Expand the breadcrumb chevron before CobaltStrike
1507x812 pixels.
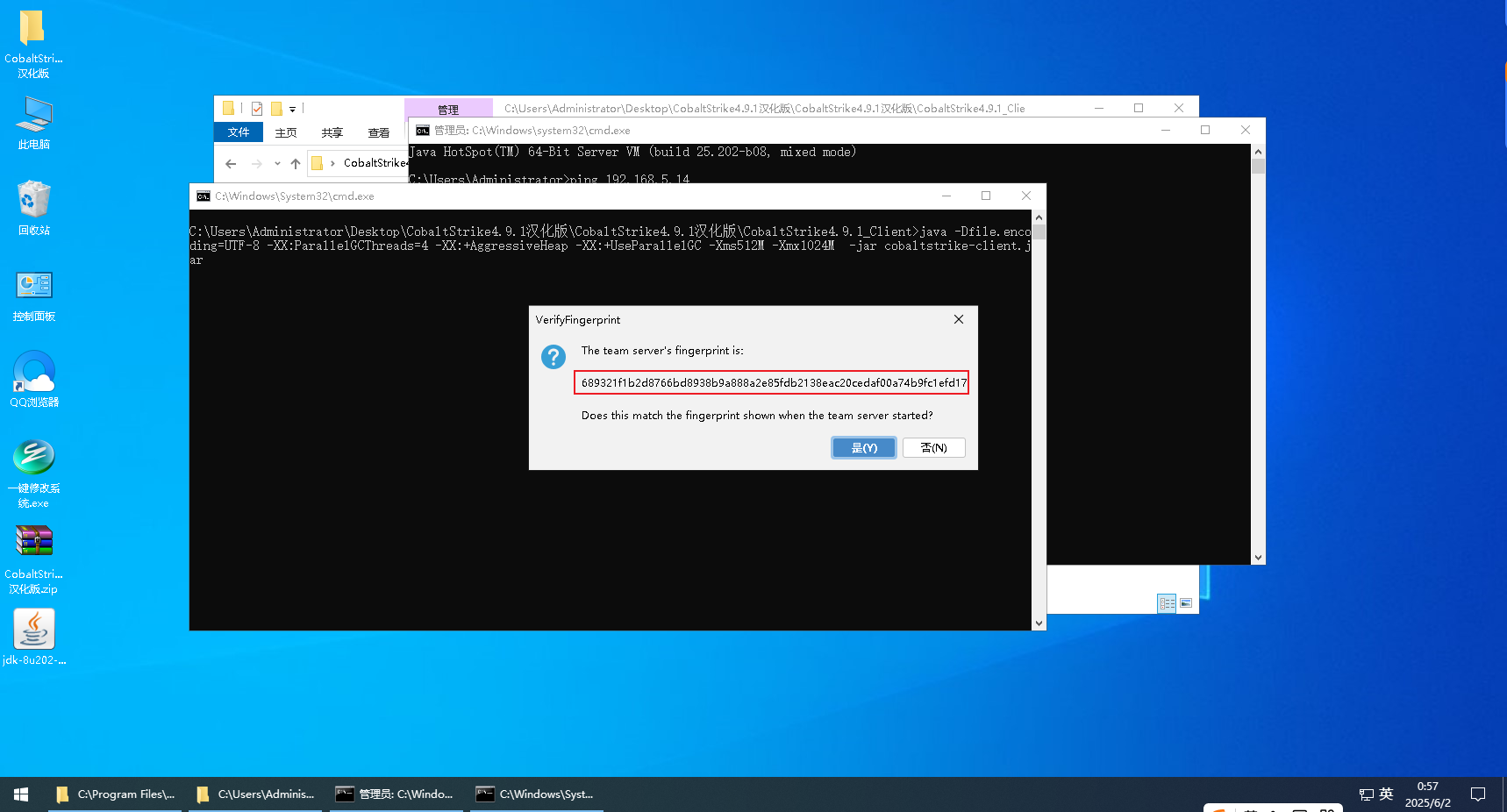point(332,163)
